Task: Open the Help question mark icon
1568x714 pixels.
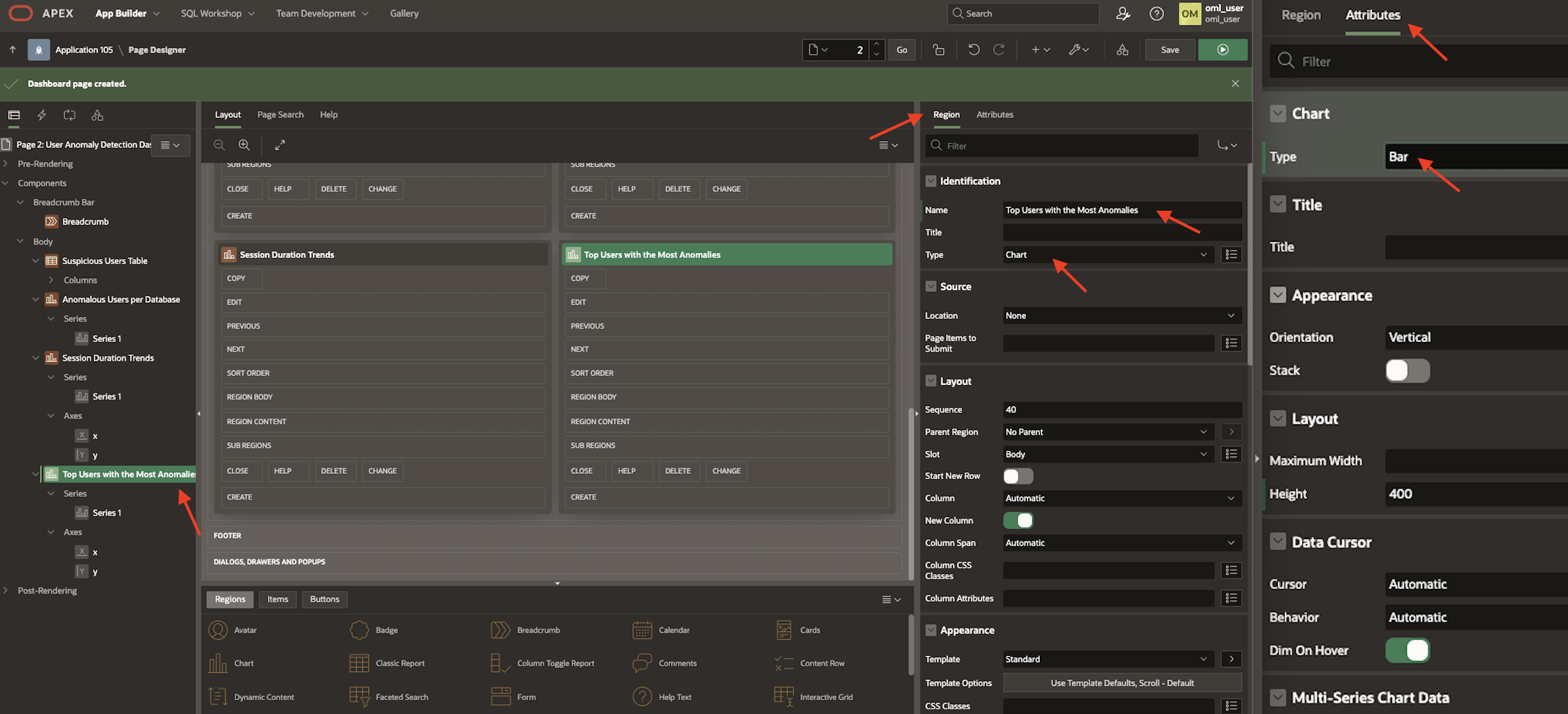Action: point(1156,13)
